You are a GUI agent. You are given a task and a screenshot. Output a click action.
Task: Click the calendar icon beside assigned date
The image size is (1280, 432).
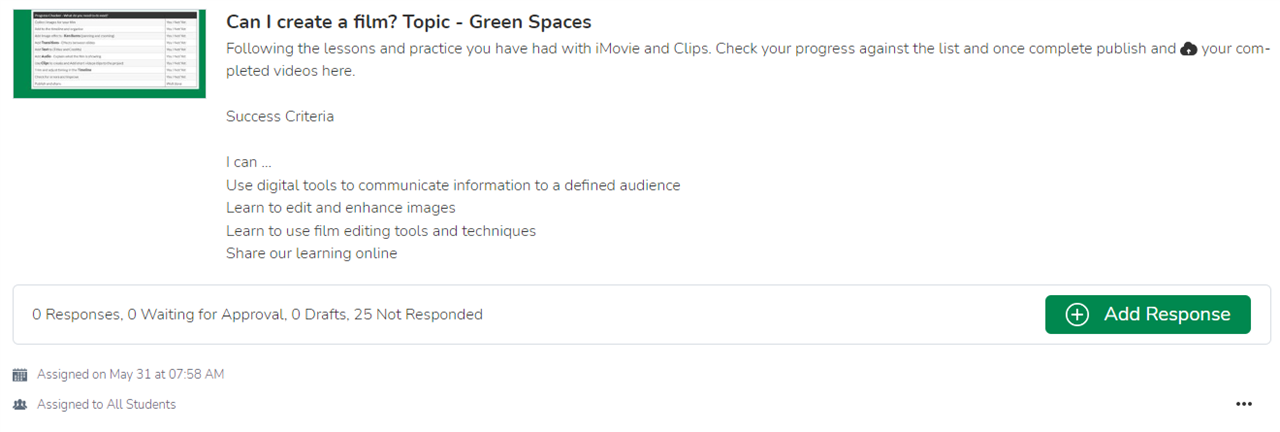pyautogui.click(x=20, y=375)
